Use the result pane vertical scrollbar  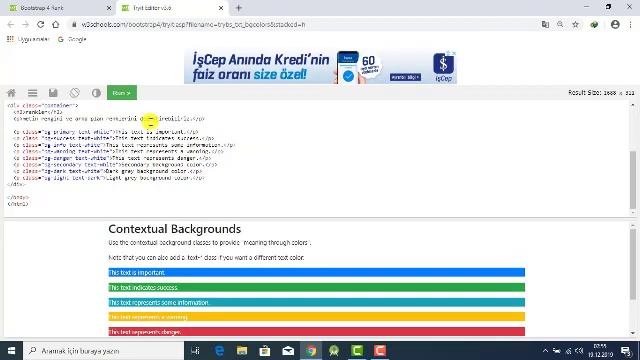click(633, 264)
